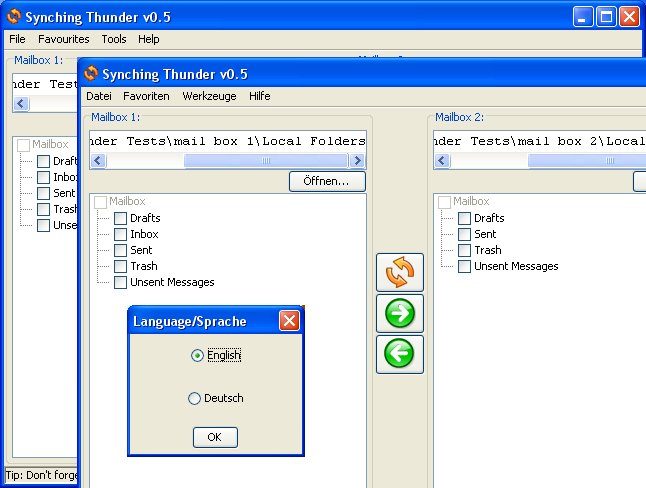Check the Drafts folder in Mailbox 1
The width and height of the screenshot is (646, 488).
click(x=121, y=218)
